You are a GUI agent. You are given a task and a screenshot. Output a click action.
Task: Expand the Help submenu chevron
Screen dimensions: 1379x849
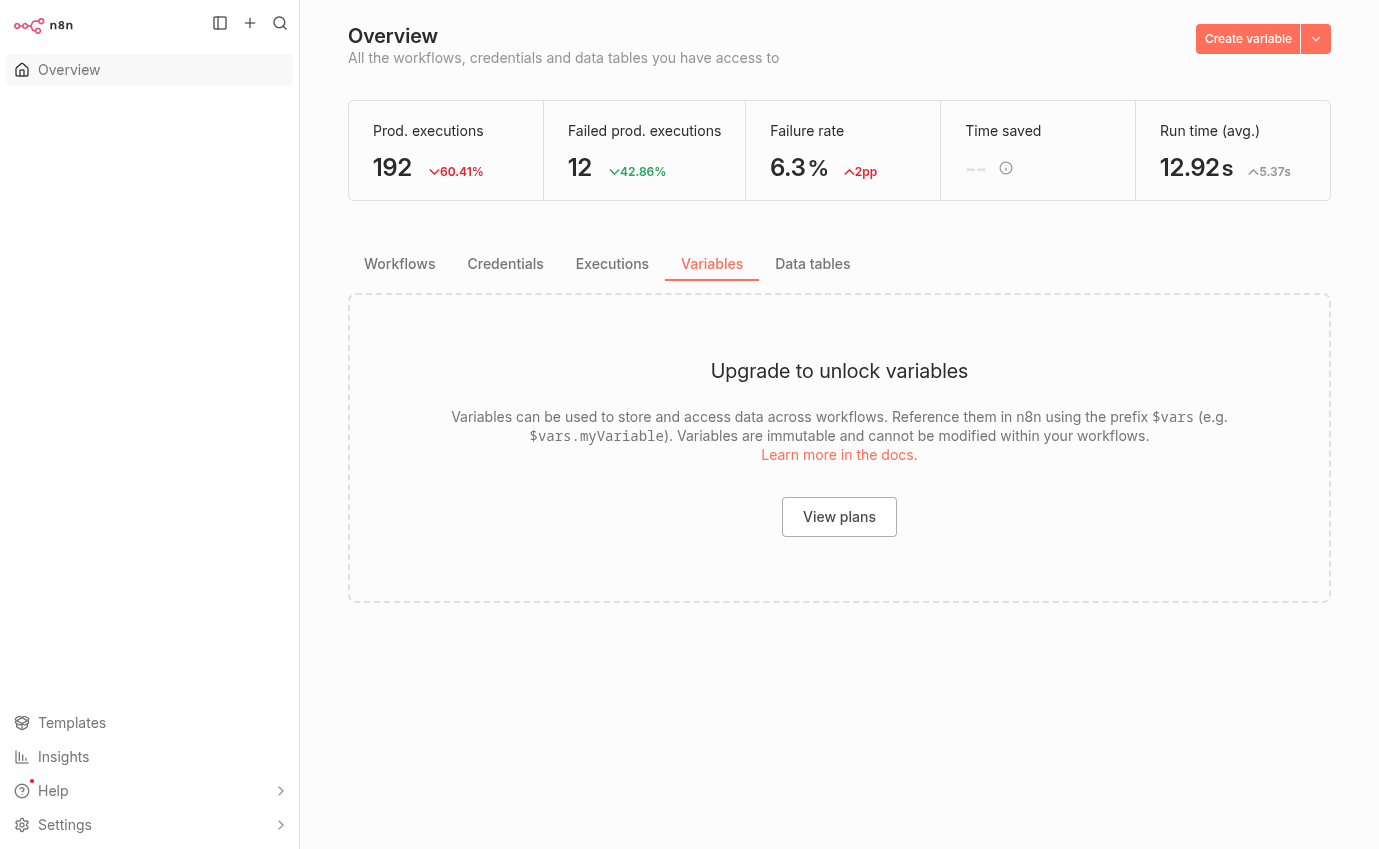coord(280,791)
